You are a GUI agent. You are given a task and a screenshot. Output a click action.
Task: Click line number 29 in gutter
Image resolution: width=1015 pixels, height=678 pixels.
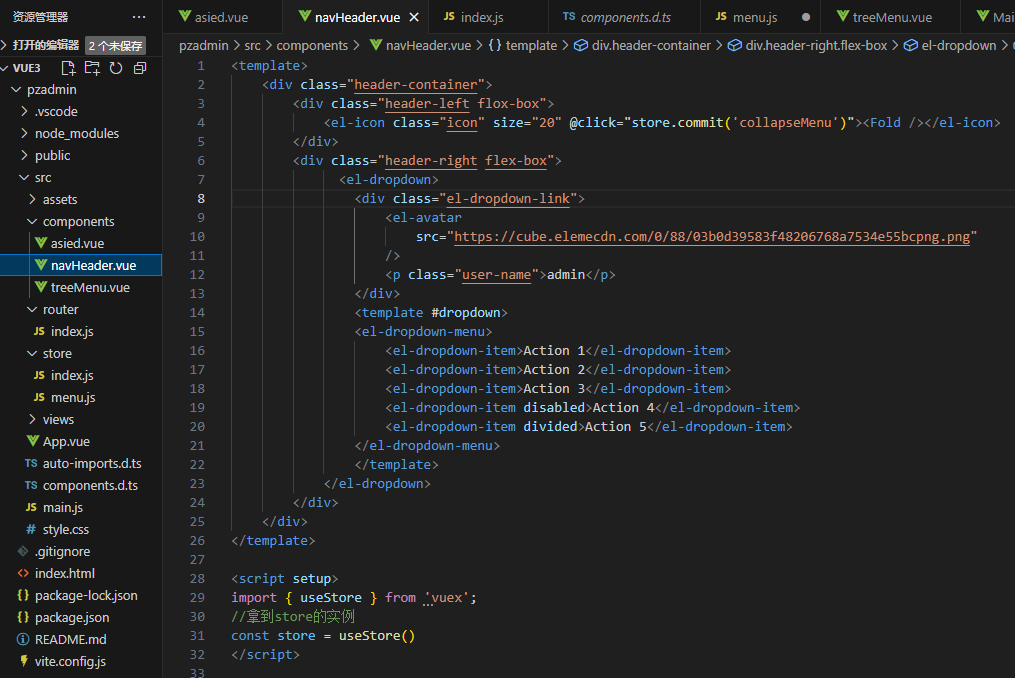197,597
